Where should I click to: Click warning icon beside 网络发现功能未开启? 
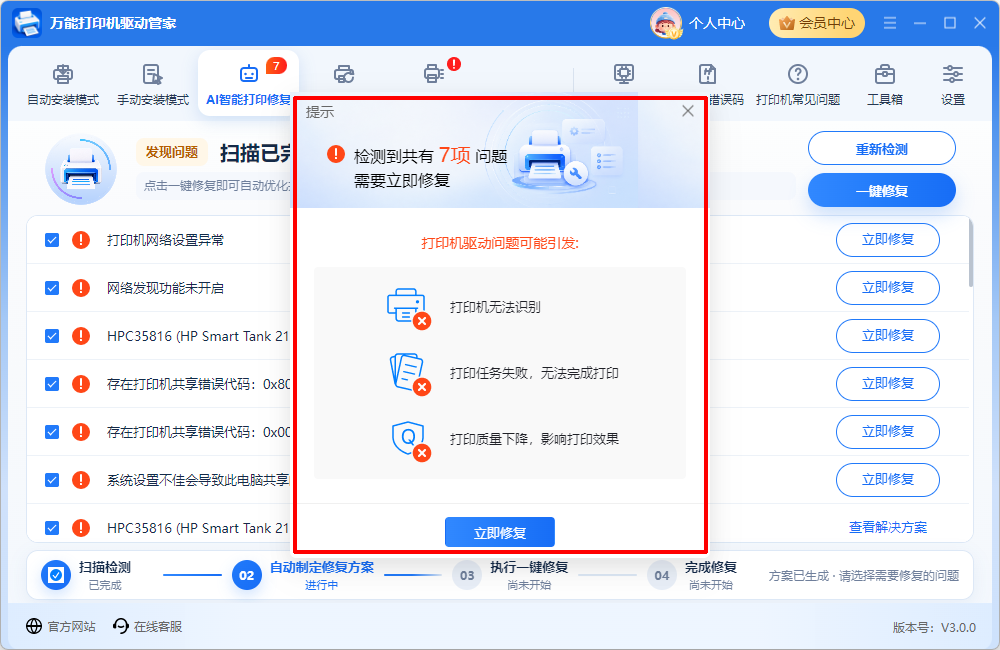coord(81,288)
